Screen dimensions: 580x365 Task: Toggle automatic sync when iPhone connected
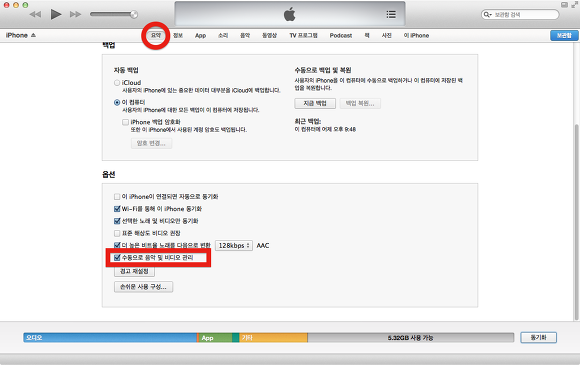[117, 196]
